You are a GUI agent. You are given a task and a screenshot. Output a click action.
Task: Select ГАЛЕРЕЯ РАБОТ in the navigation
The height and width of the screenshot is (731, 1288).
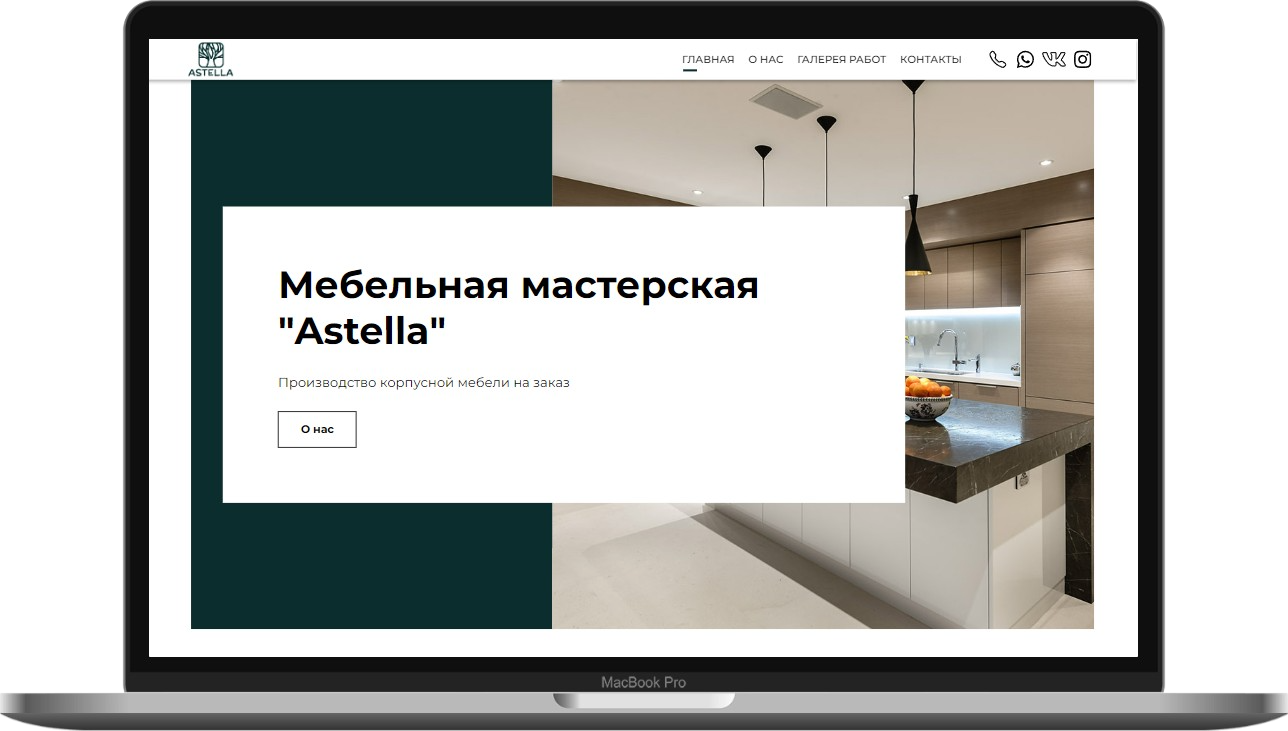point(841,60)
